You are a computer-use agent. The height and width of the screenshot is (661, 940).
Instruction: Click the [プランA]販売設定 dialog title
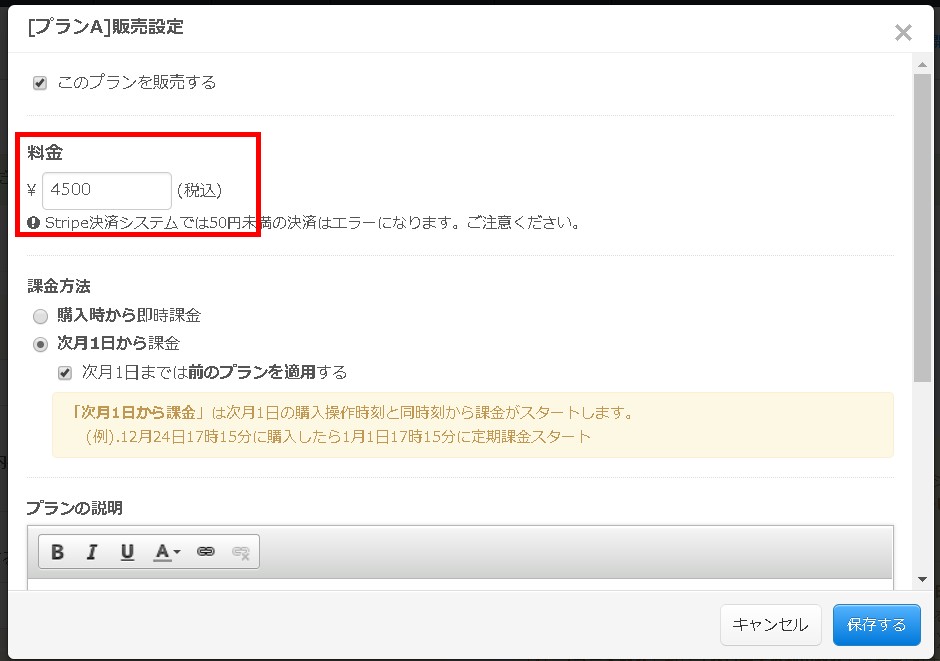coord(106,27)
